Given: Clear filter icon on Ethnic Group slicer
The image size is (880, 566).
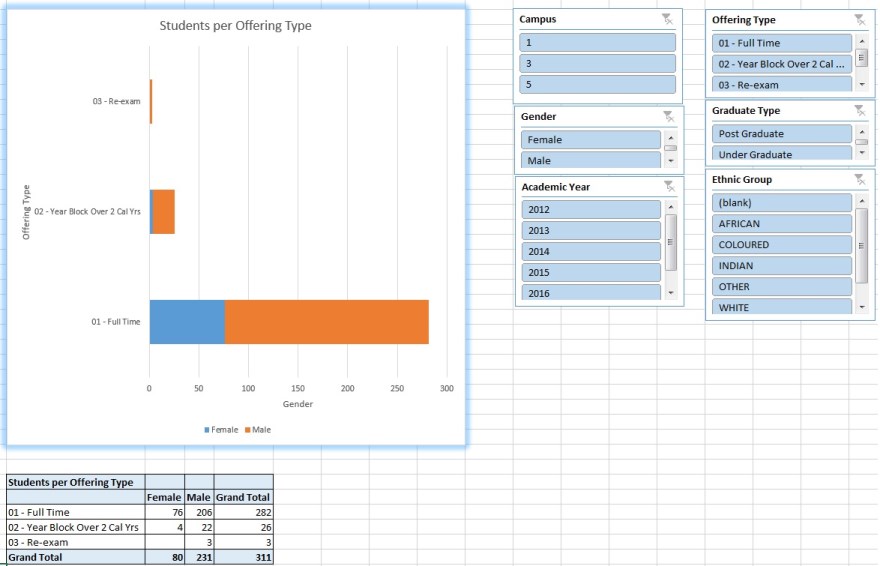Looking at the screenshot, I should point(859,179).
